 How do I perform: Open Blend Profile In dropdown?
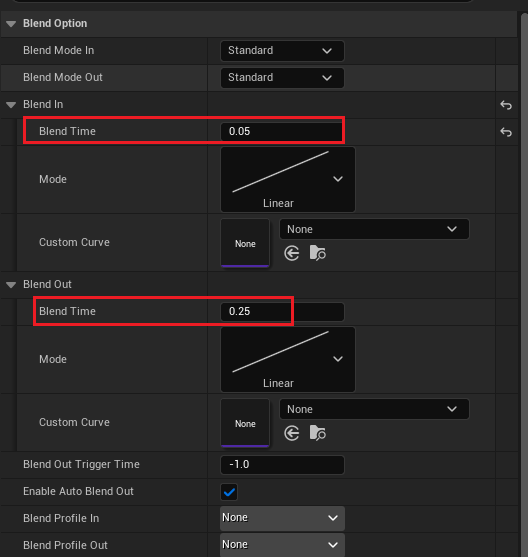[x=282, y=518]
